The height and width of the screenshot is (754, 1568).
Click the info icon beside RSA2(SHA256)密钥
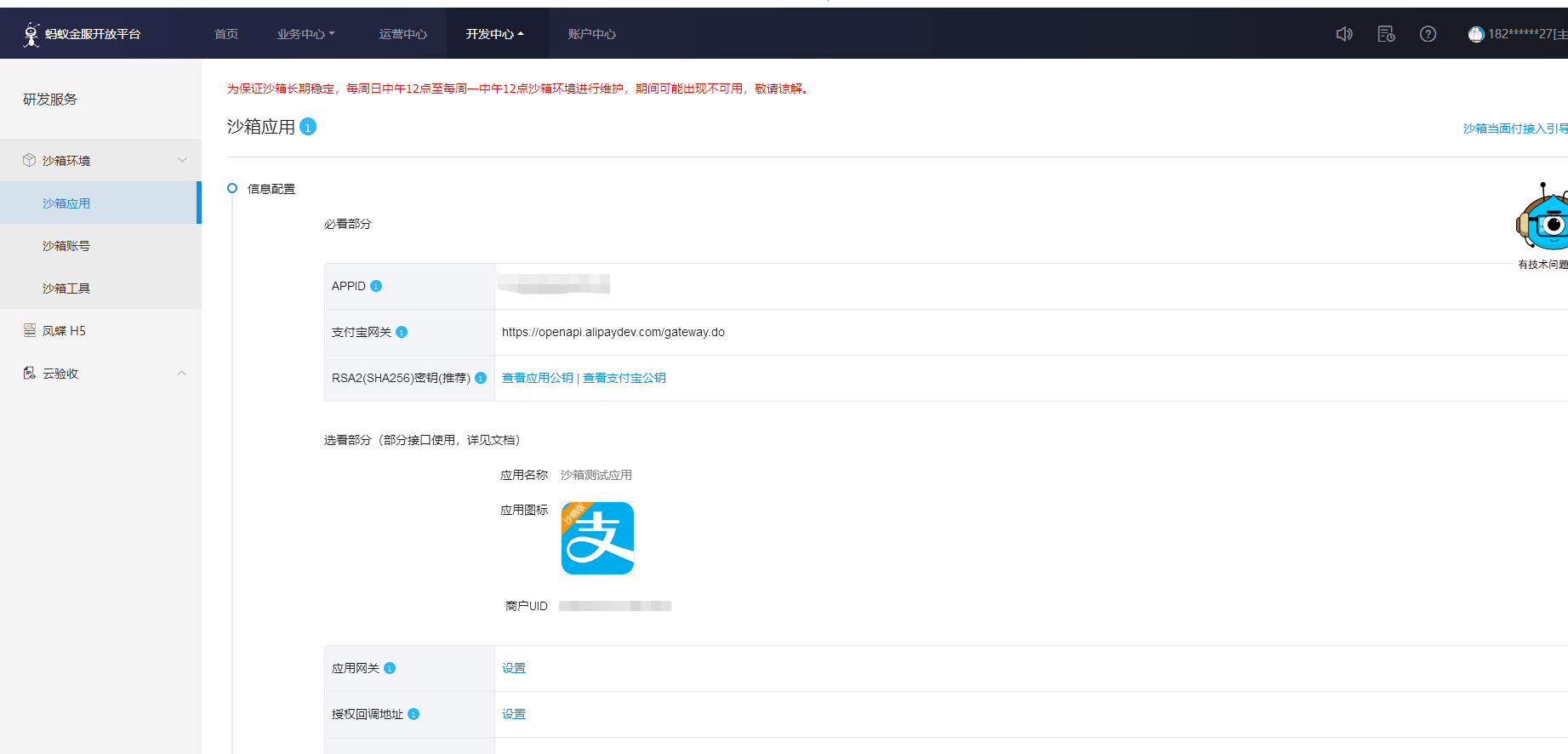(481, 379)
